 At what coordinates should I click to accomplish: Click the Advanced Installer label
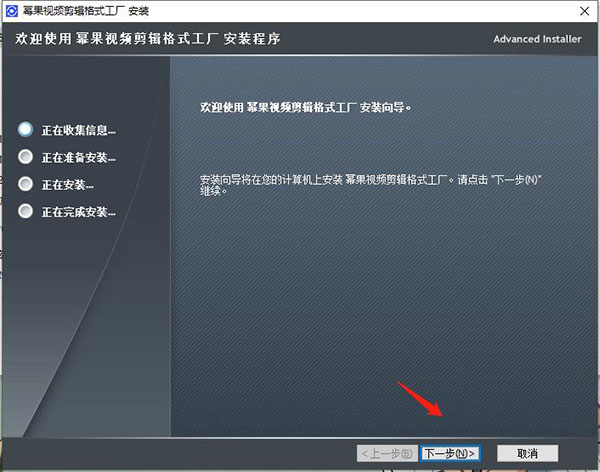pos(537,39)
